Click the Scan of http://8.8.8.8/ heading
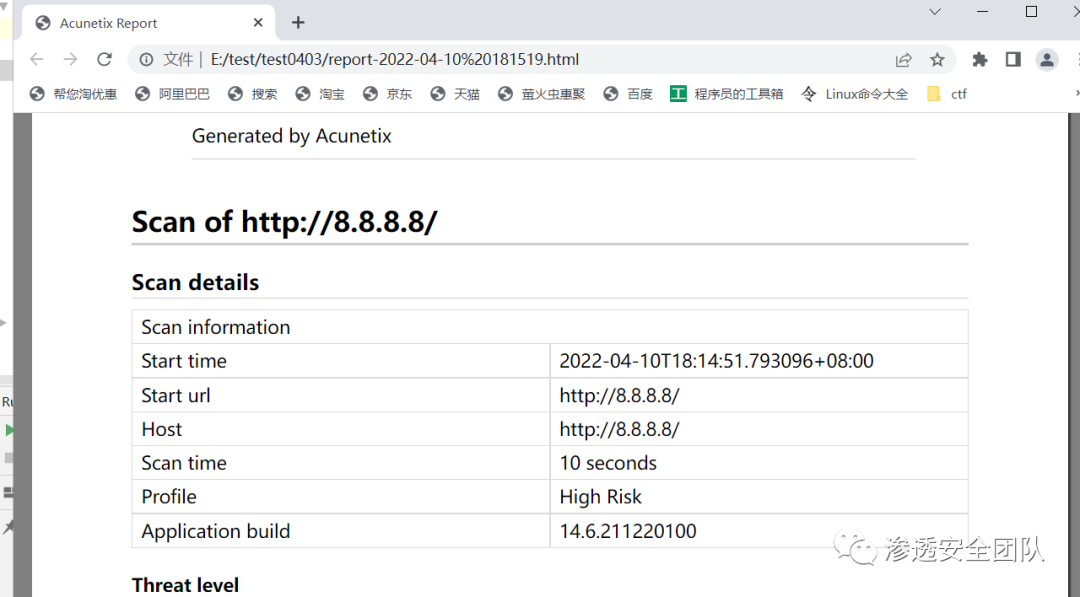 (x=284, y=222)
